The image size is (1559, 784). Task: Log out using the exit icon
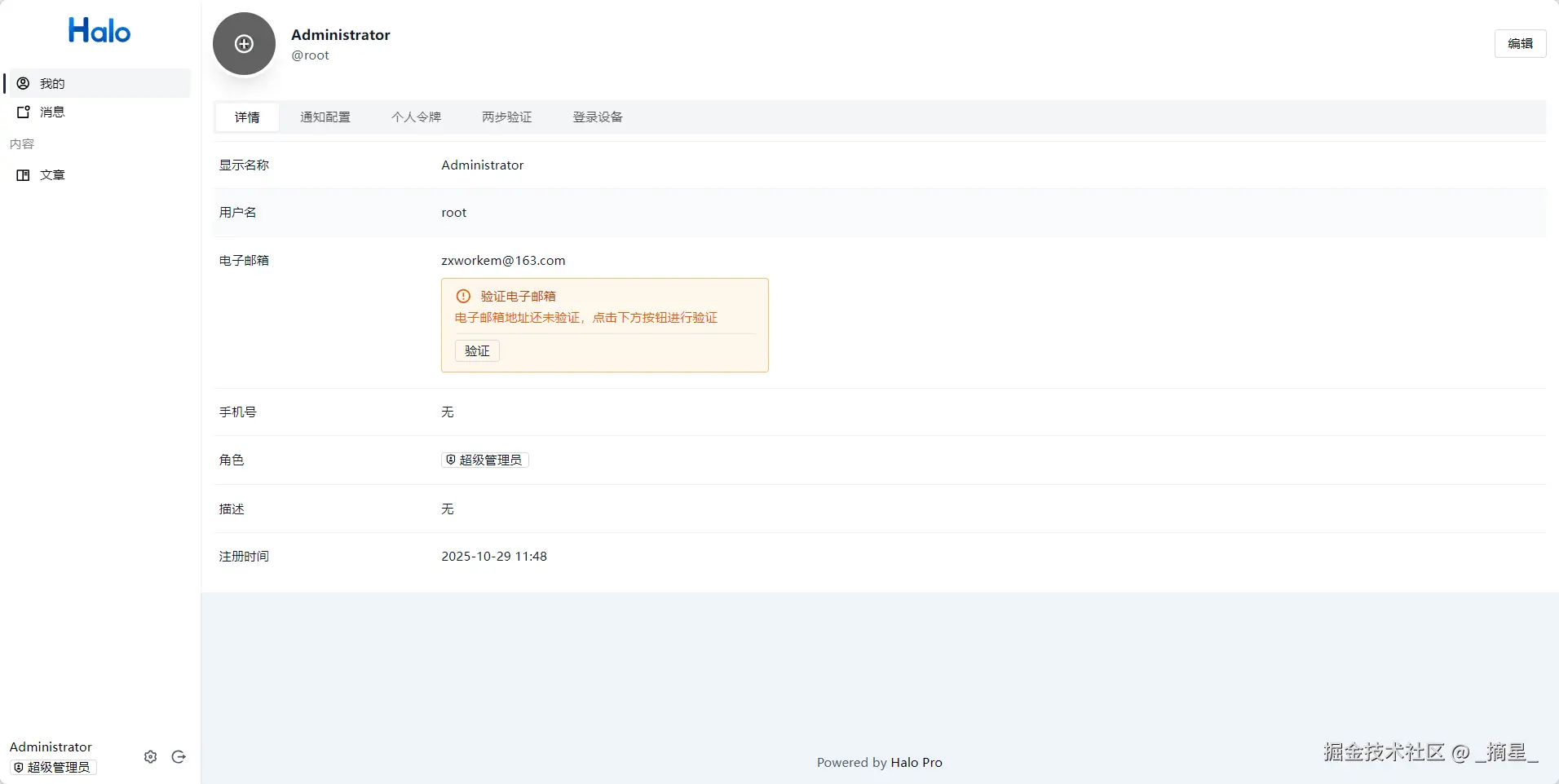click(179, 757)
